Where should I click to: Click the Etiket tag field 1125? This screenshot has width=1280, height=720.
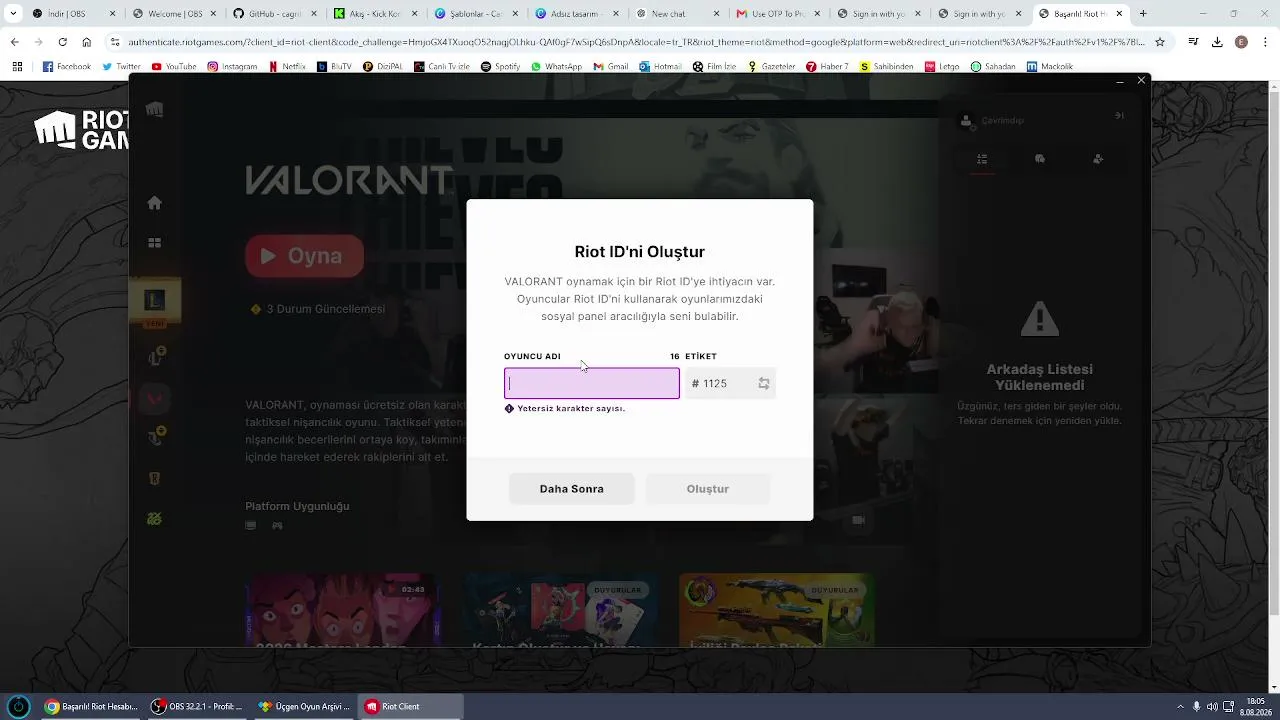point(730,384)
